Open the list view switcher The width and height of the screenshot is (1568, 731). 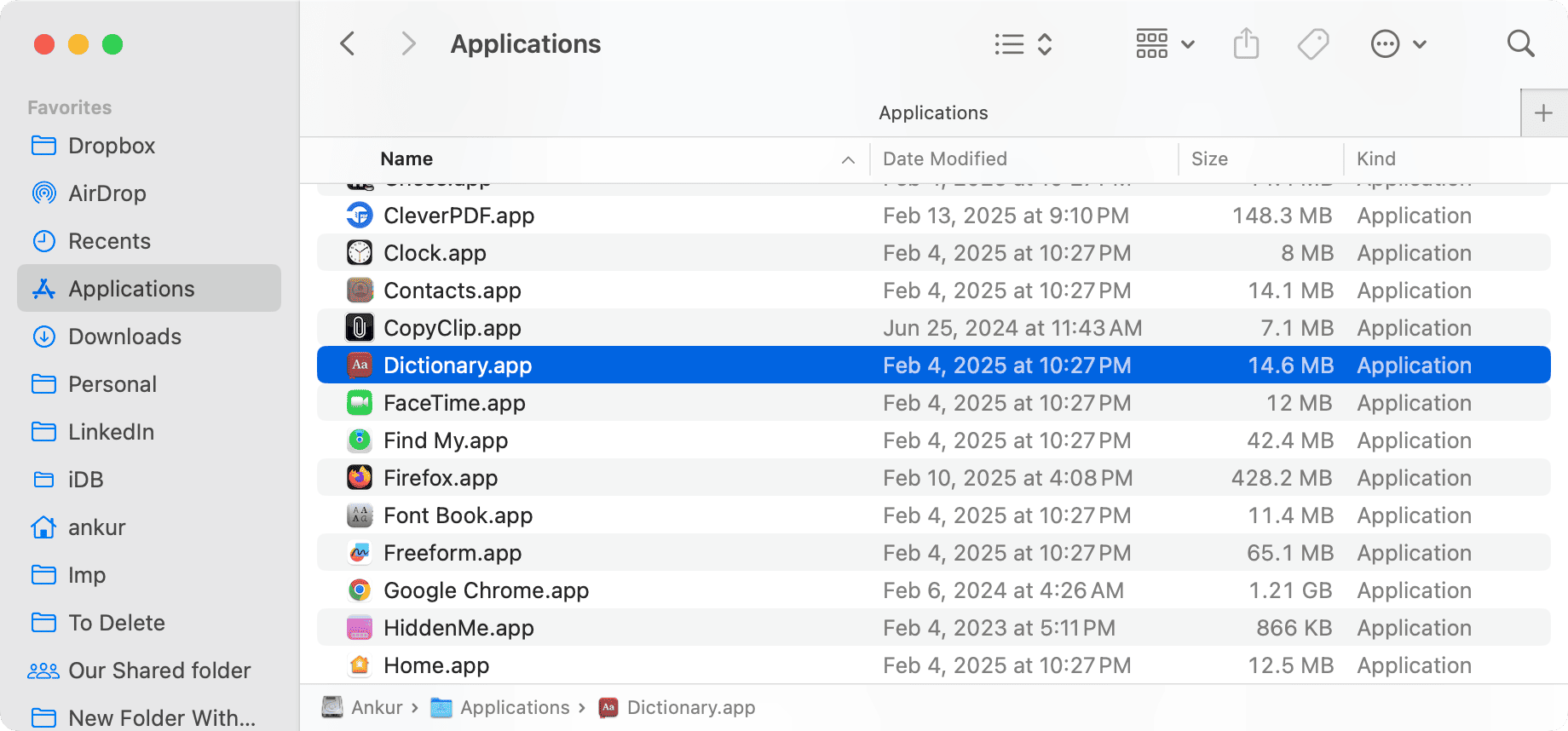click(1023, 44)
